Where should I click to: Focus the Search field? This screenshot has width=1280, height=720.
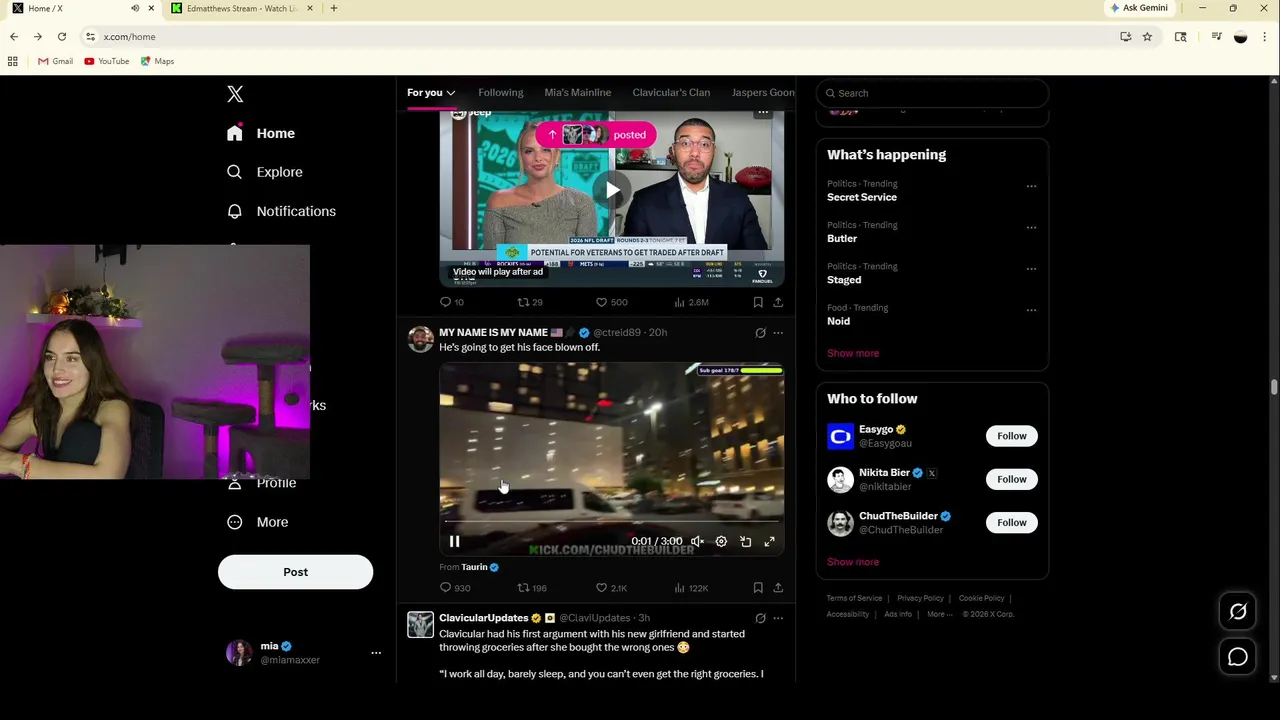tap(932, 93)
